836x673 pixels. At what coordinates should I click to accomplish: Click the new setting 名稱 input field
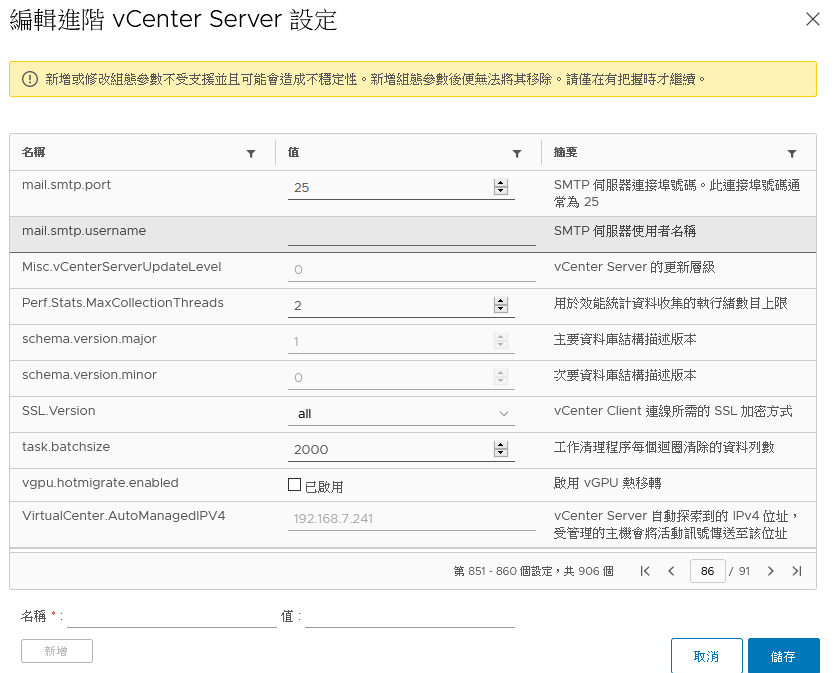(x=172, y=617)
